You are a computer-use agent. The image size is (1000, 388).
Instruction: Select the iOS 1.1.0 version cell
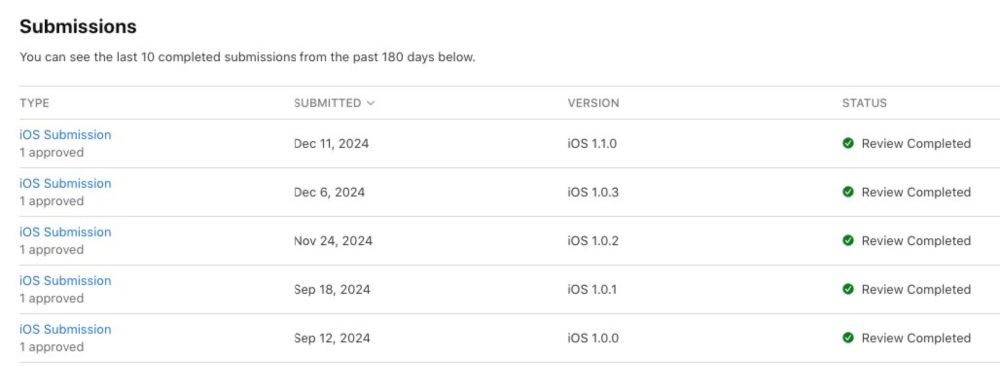[592, 144]
